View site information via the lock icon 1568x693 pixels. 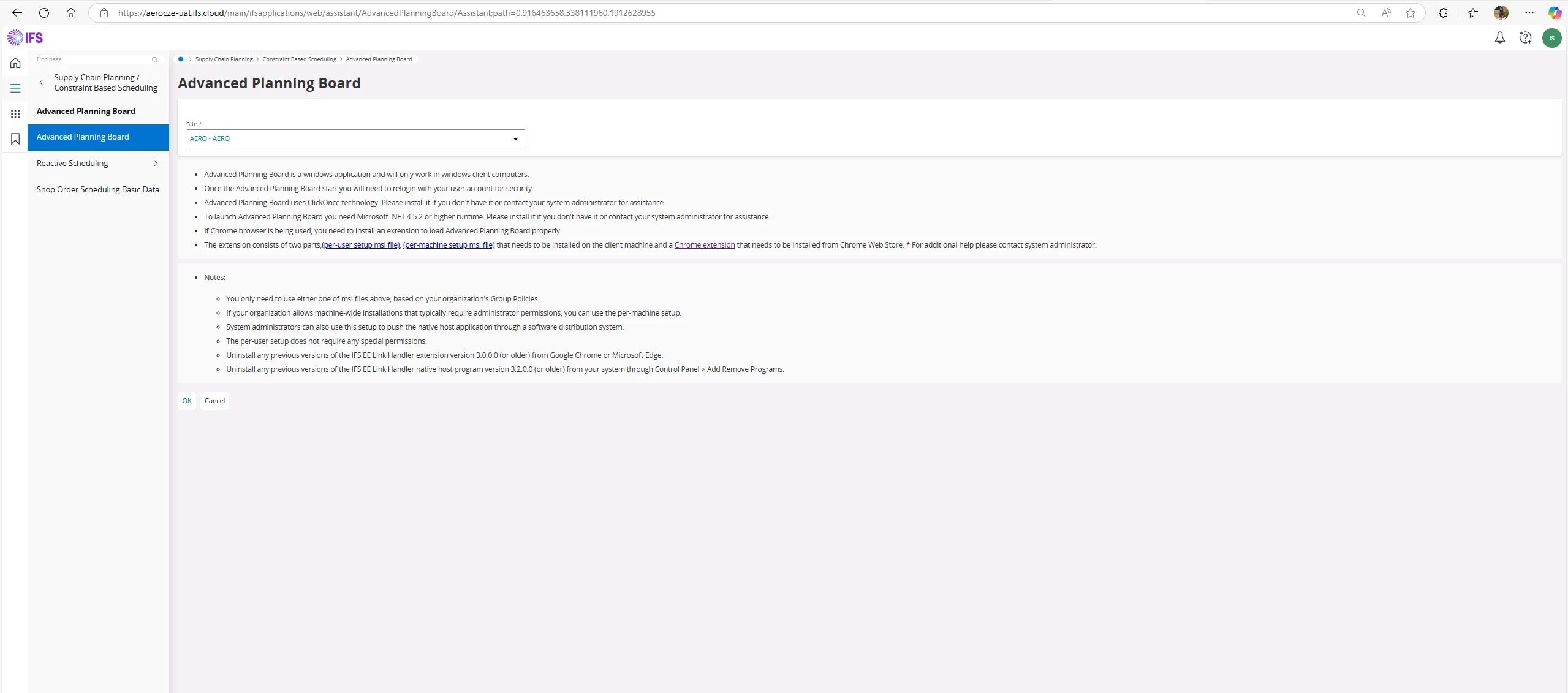104,13
